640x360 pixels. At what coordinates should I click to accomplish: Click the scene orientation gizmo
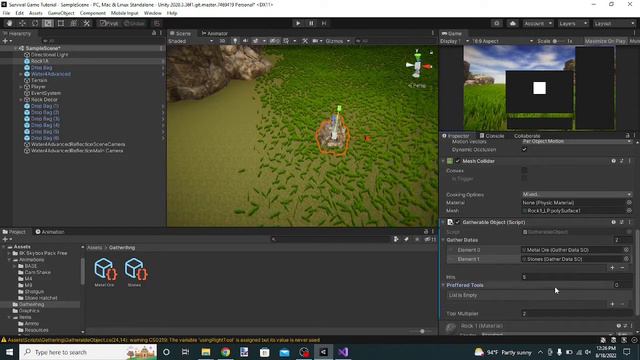(x=417, y=66)
